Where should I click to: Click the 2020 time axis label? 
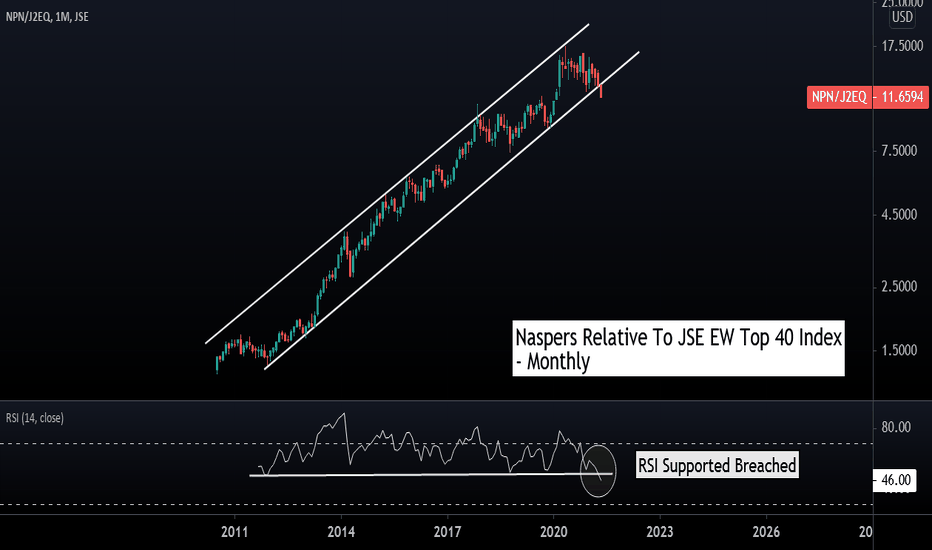(553, 532)
